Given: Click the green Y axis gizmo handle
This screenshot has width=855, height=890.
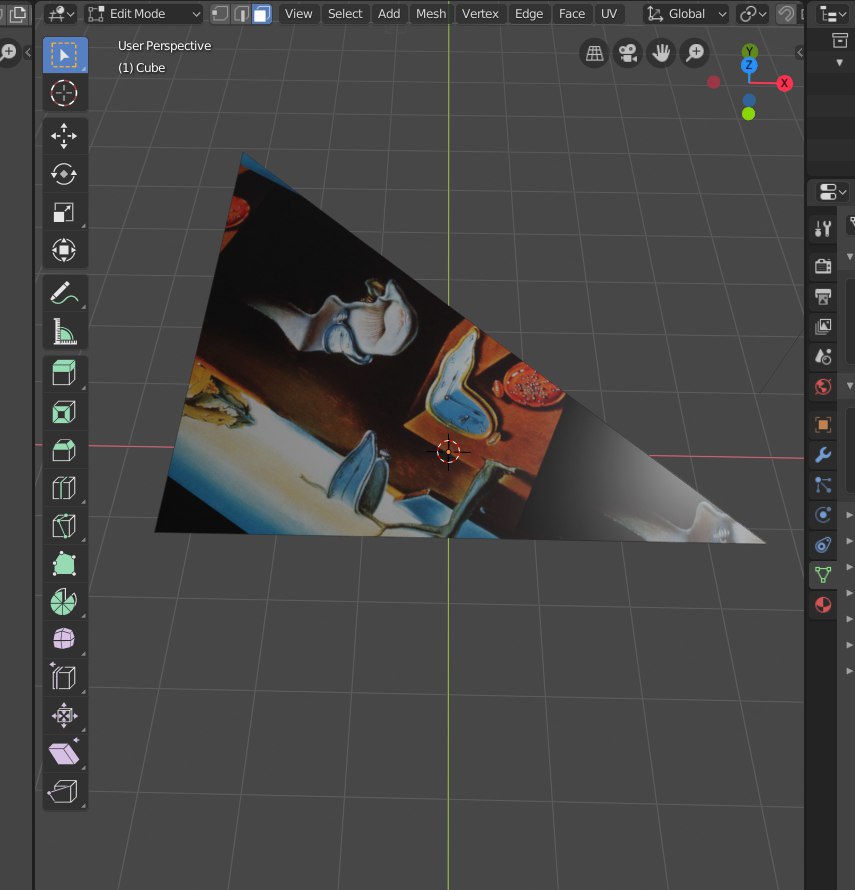Looking at the screenshot, I should coord(749,51).
